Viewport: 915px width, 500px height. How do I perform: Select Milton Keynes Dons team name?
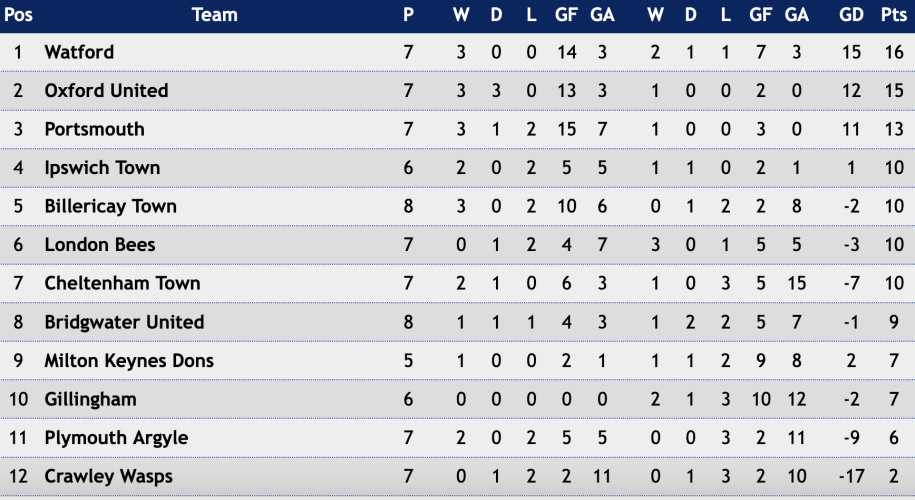tap(129, 361)
